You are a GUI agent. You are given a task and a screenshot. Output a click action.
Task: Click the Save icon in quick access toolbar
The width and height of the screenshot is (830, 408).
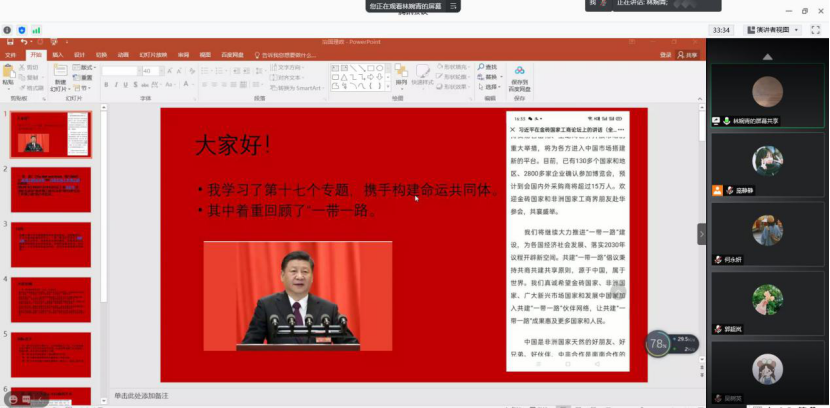(10, 42)
